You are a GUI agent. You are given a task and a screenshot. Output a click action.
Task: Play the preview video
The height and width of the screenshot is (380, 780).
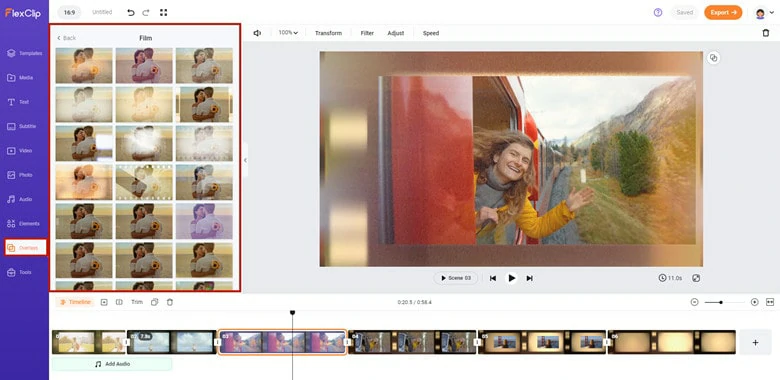coord(511,278)
